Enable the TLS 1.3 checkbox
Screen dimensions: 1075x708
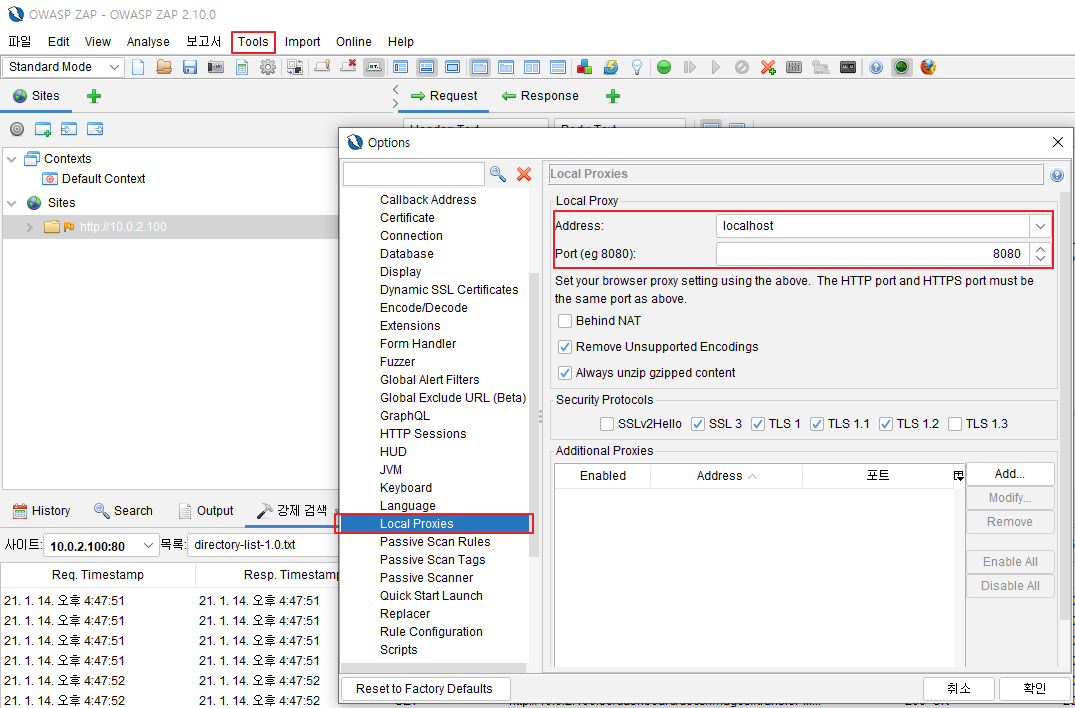coord(955,424)
